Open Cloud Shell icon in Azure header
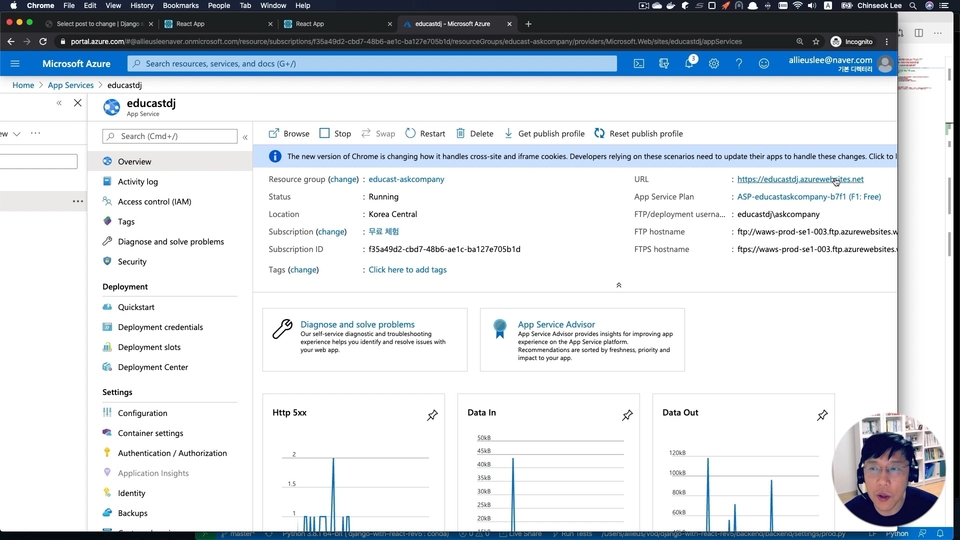This screenshot has width=960, height=540. click(639, 64)
